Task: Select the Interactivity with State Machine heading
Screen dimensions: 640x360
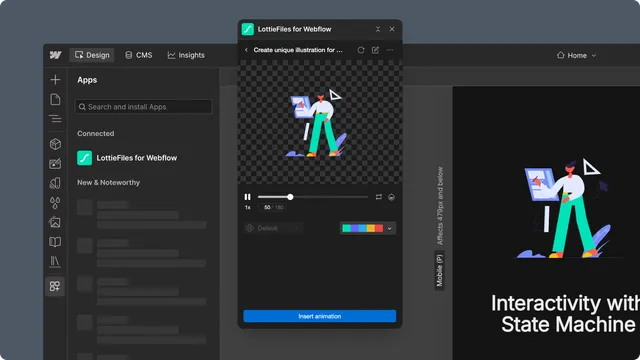Action: [565, 314]
